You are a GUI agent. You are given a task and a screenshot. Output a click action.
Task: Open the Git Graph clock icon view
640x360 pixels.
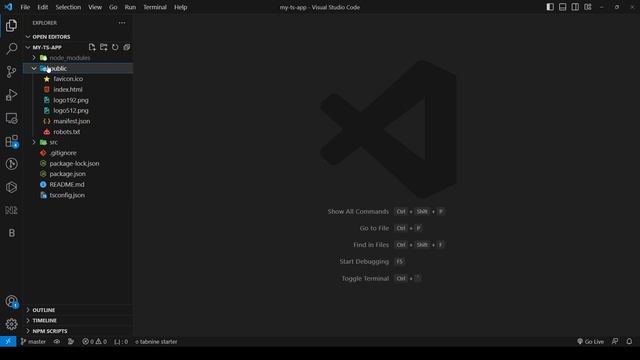(11, 164)
